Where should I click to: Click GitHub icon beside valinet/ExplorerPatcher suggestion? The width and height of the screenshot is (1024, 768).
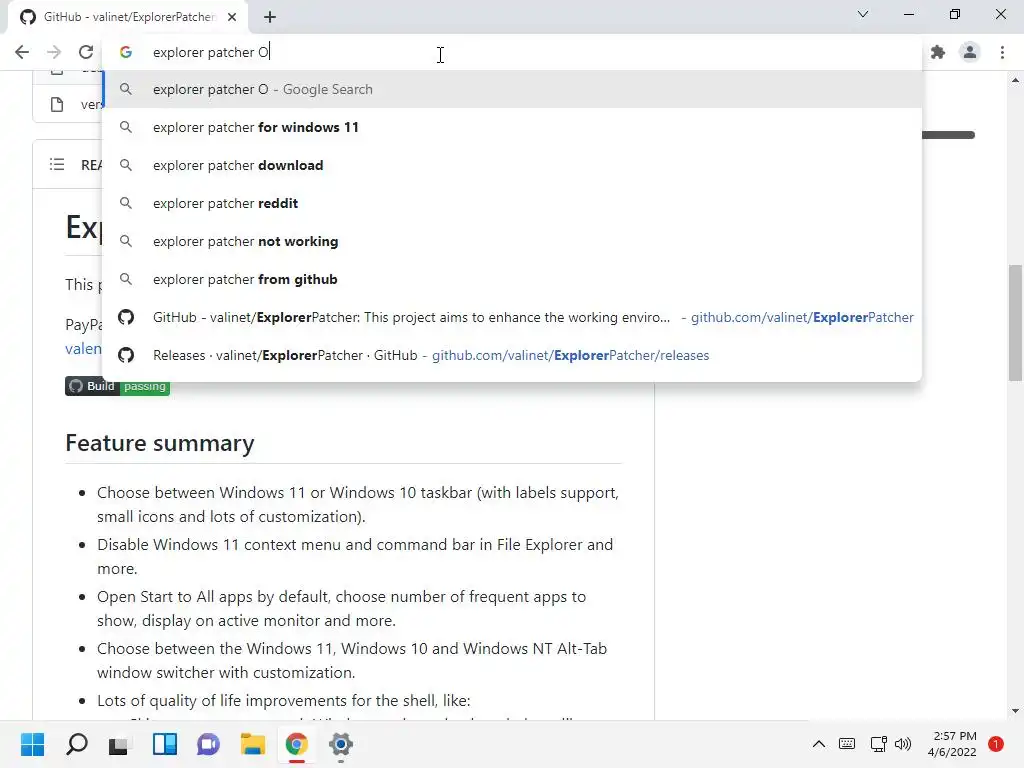pyautogui.click(x=126, y=317)
